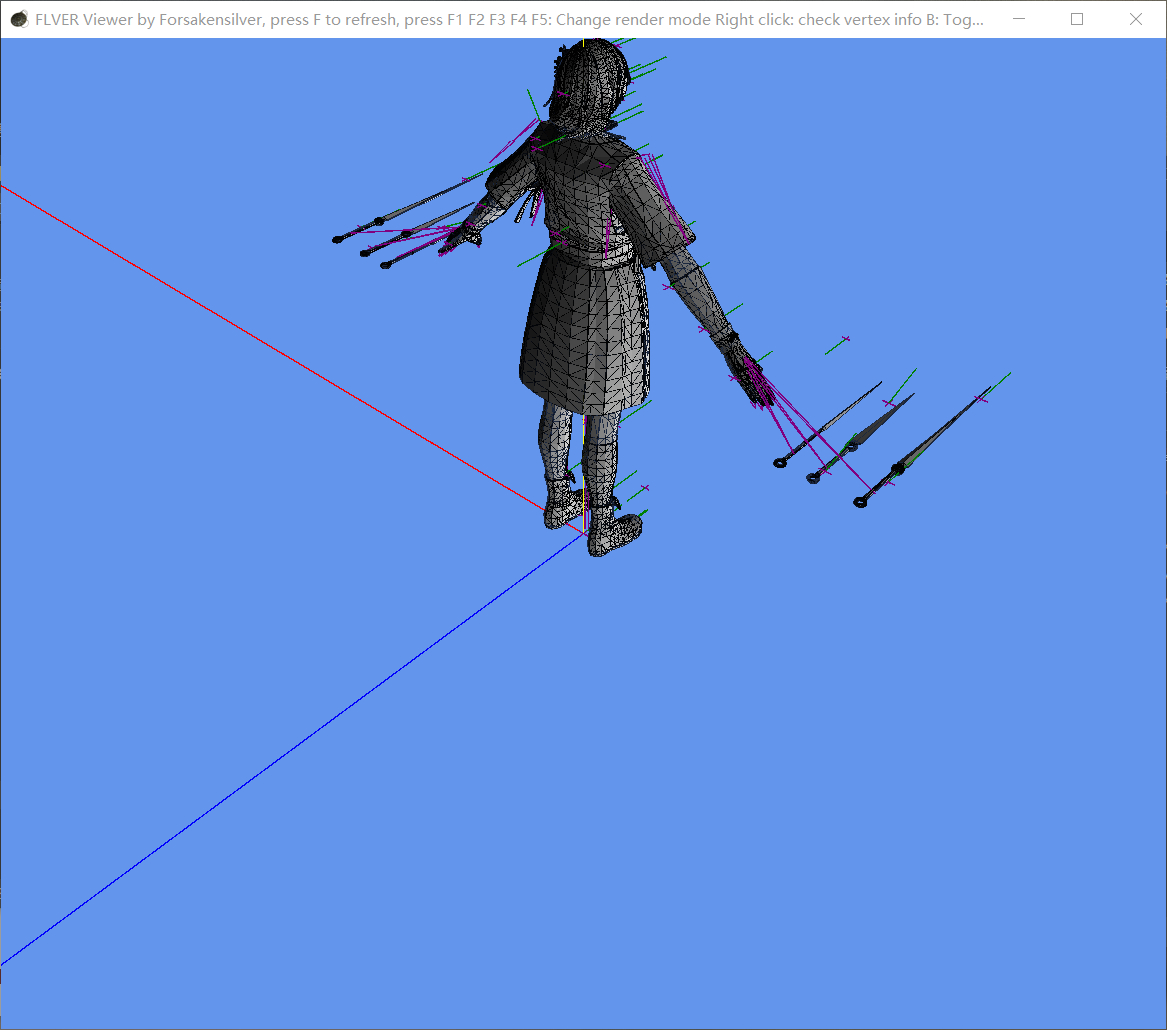The height and width of the screenshot is (1030, 1167).
Task: Click the character's skirt mesh
Action: [585, 335]
